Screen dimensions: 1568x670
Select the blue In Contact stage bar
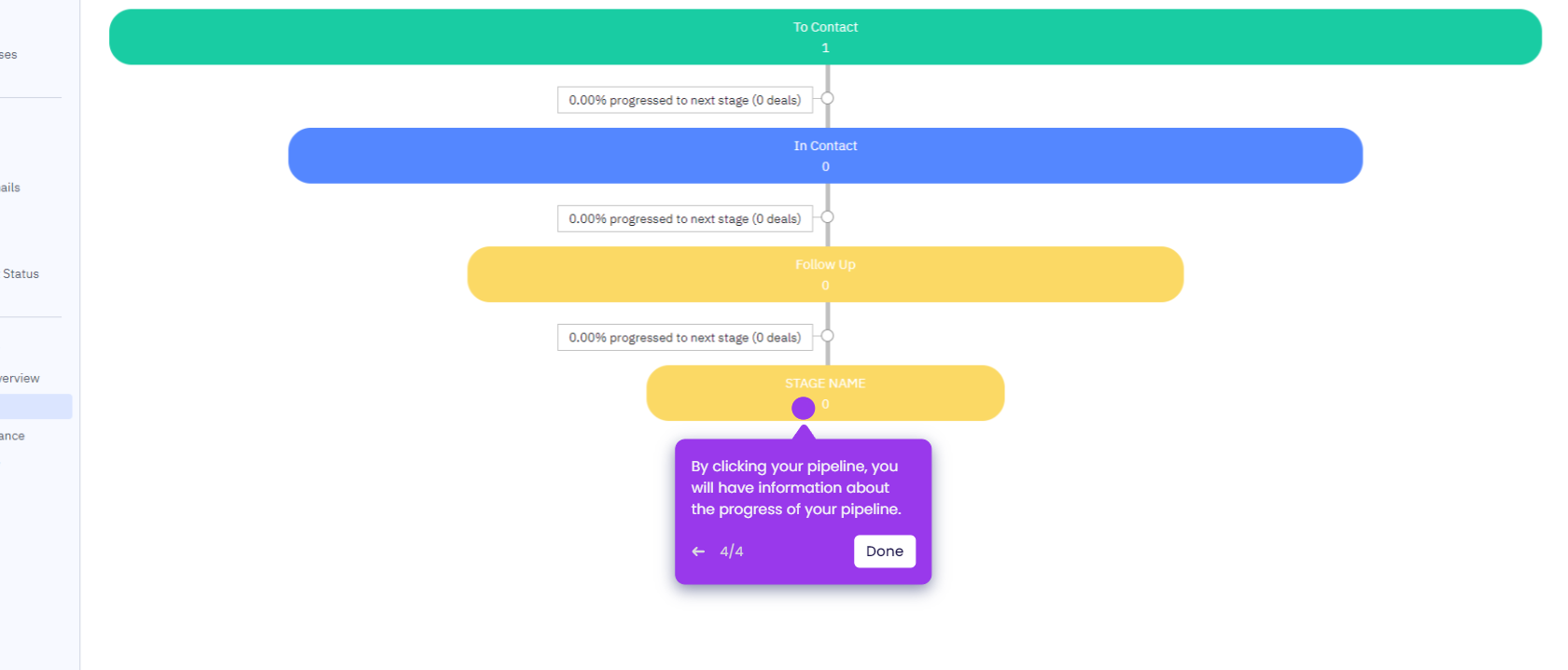825,155
